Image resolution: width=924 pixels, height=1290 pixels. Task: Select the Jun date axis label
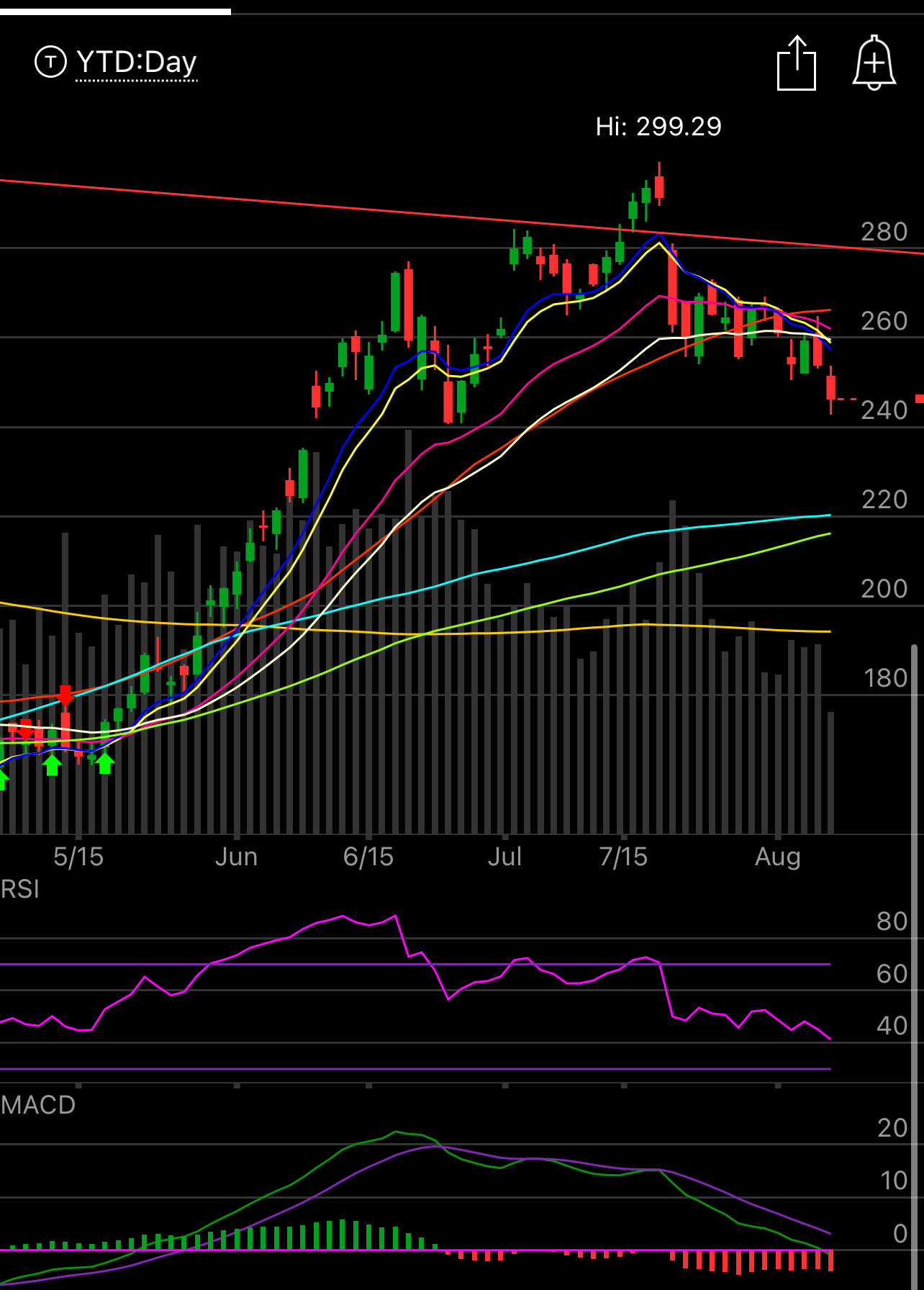(x=236, y=857)
